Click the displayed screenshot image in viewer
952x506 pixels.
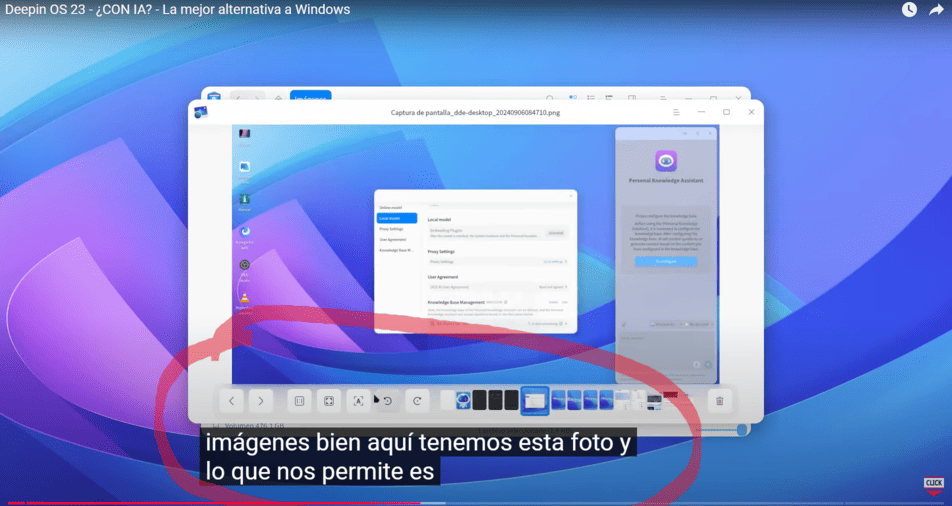[475, 255]
